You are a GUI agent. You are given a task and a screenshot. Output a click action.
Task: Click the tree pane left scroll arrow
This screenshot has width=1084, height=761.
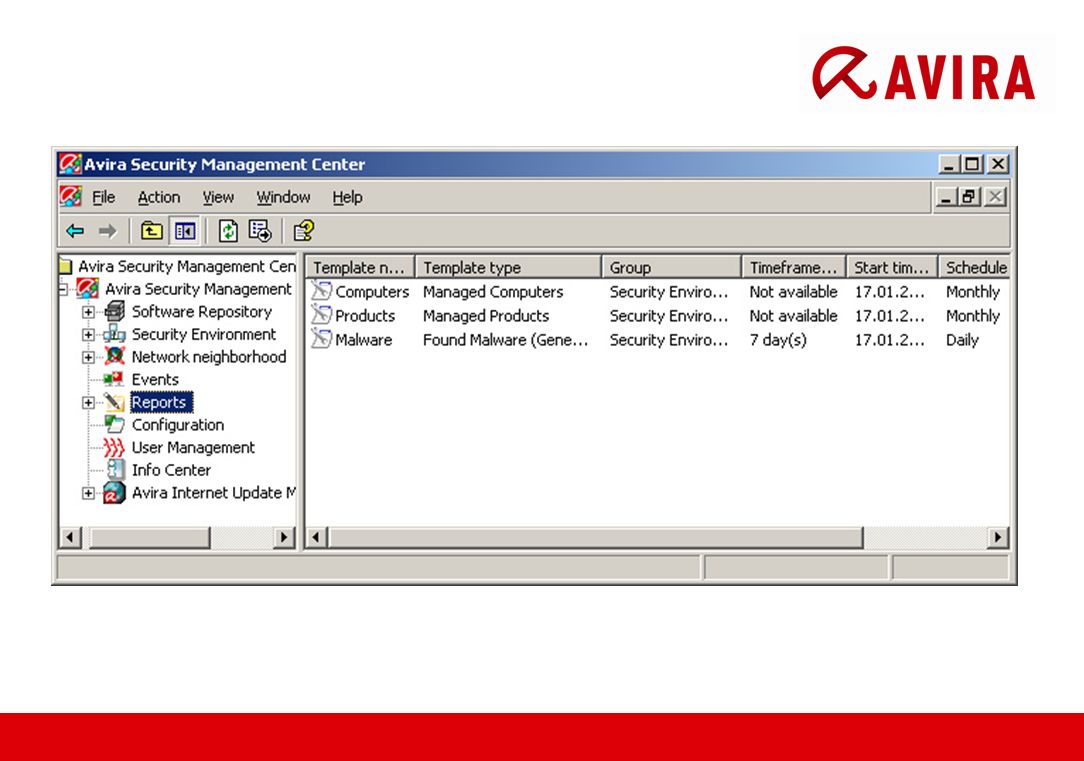(x=71, y=537)
